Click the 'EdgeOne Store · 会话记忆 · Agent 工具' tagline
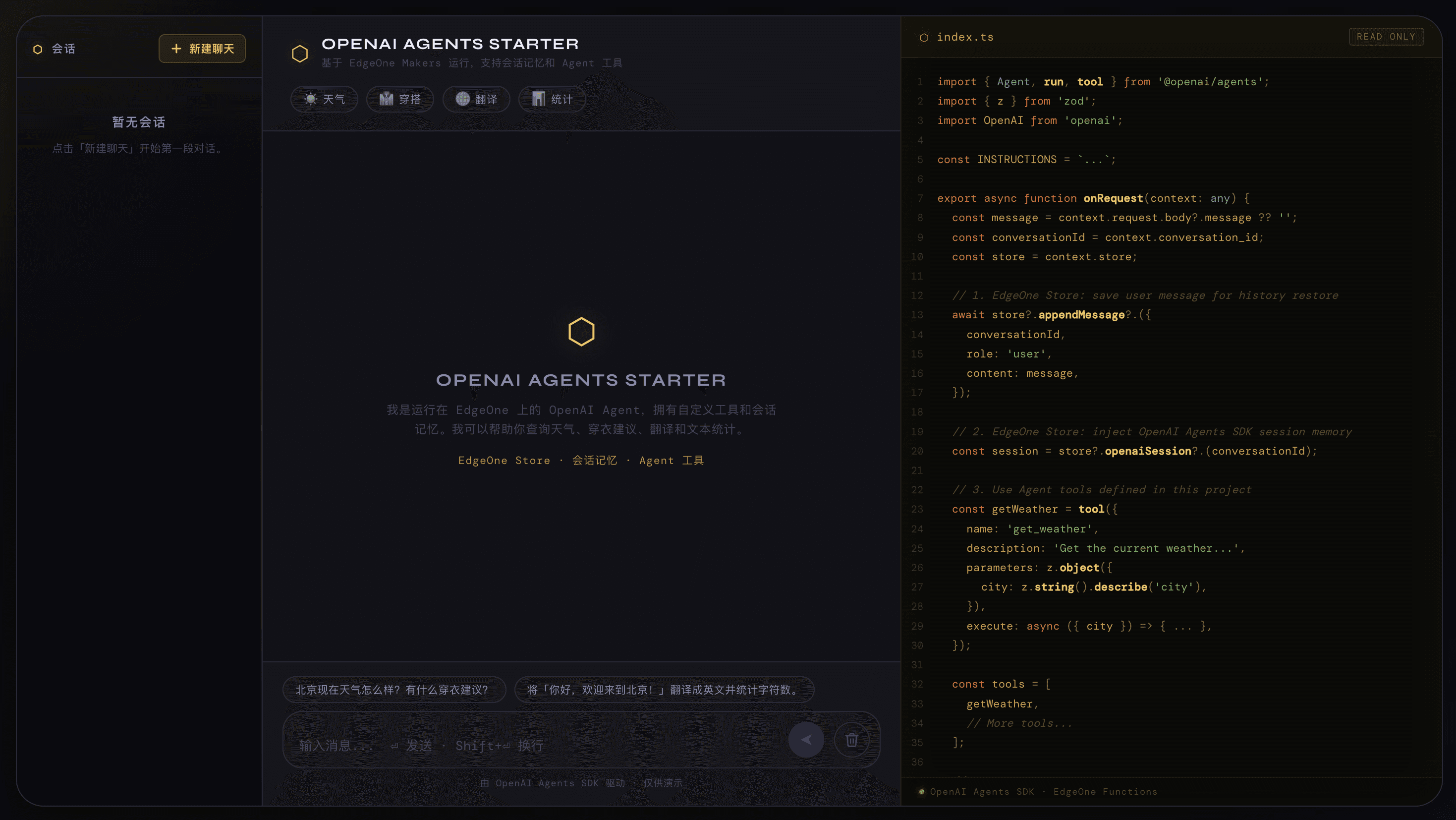The width and height of the screenshot is (1456, 820). click(x=581, y=461)
